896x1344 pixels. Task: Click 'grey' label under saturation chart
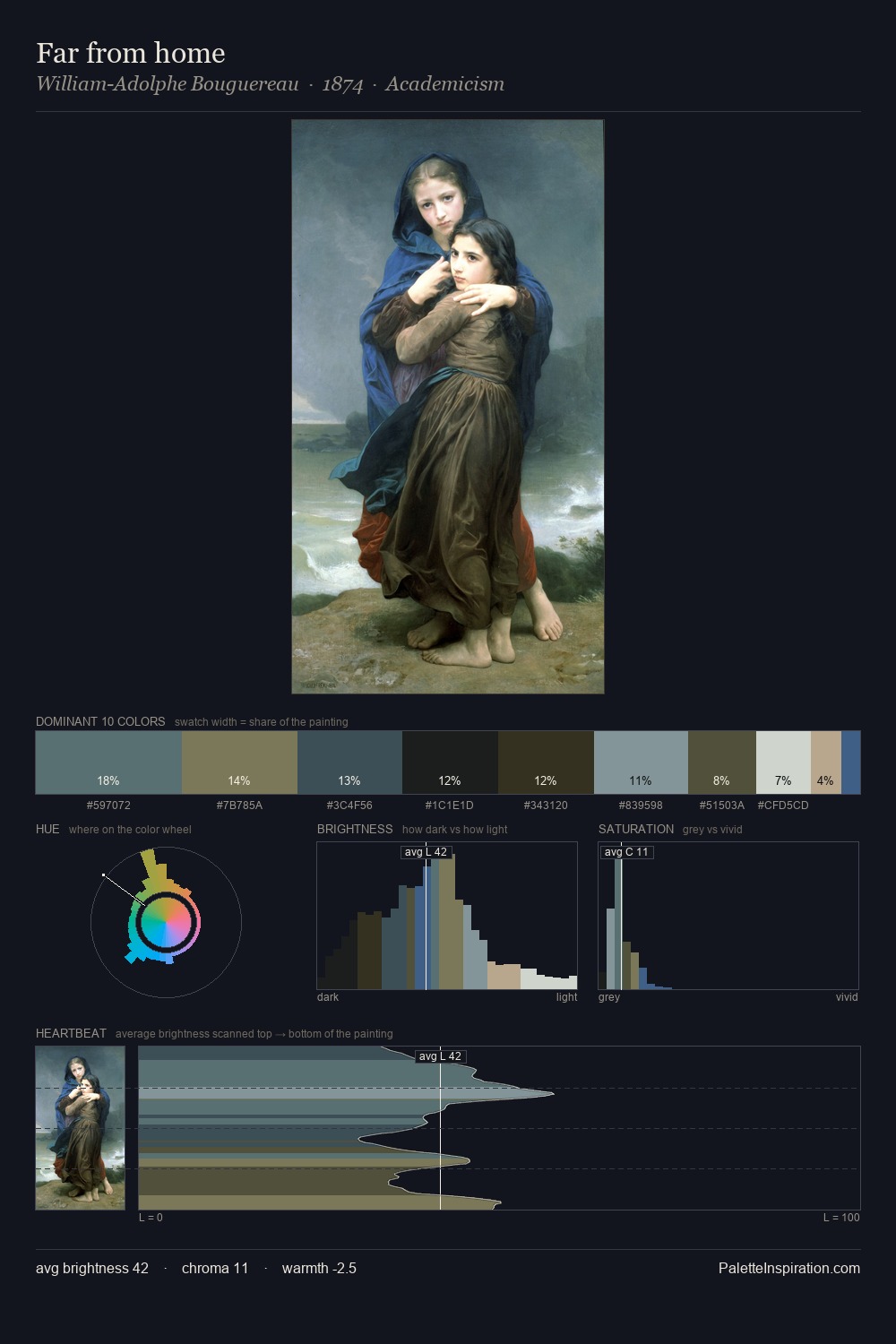(x=609, y=996)
